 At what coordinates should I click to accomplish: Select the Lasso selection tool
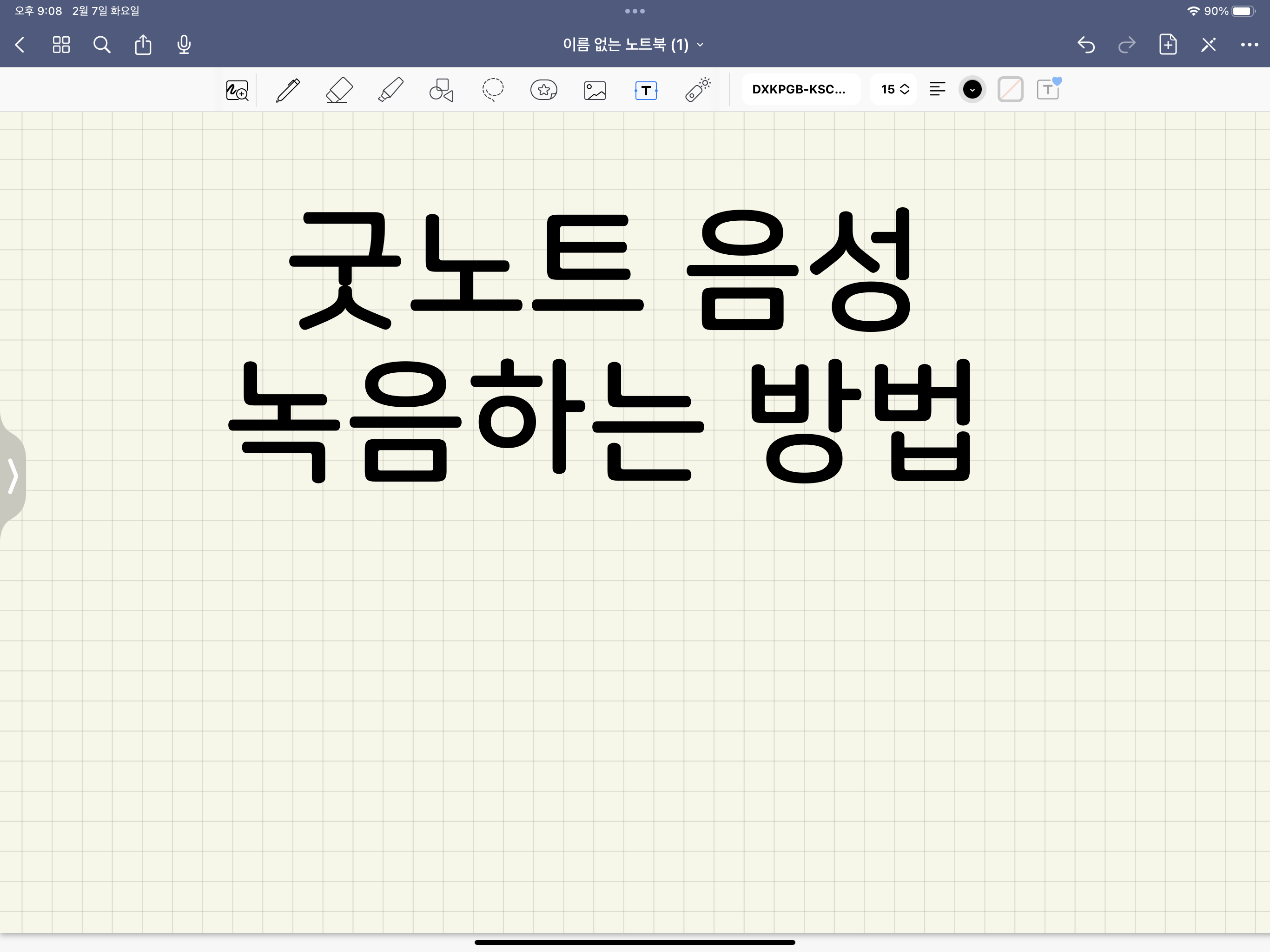coord(493,90)
